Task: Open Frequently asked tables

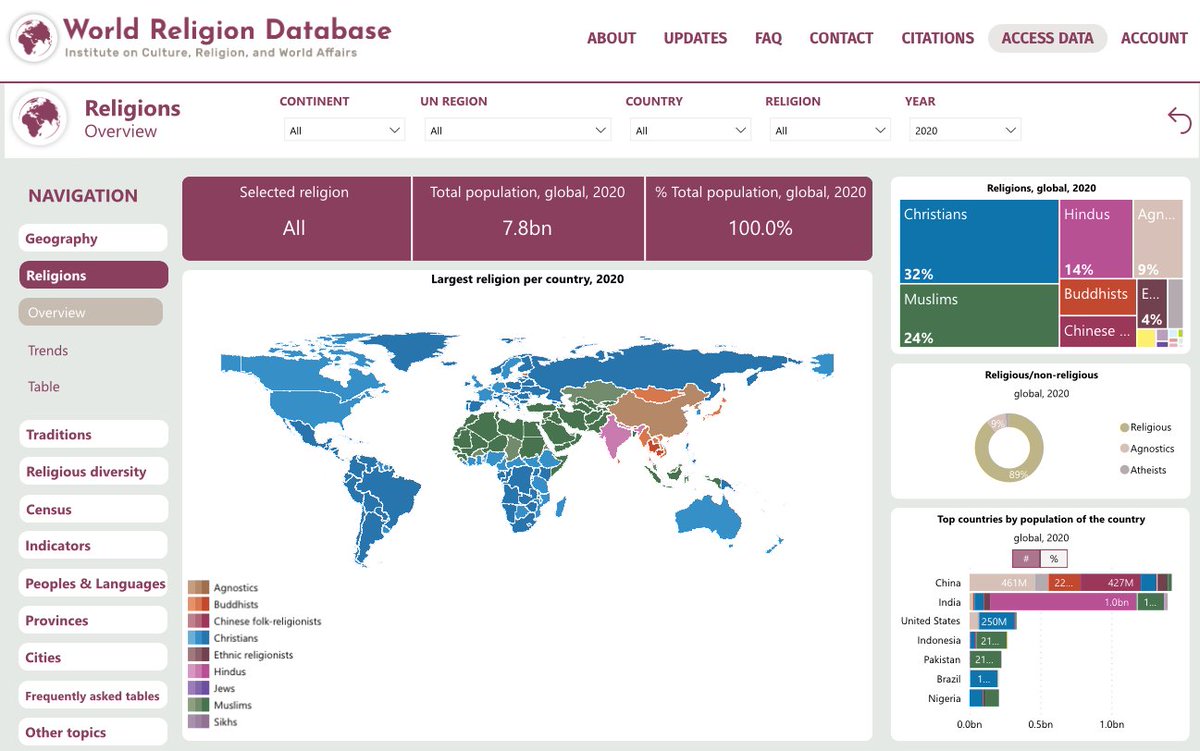Action: [93, 696]
